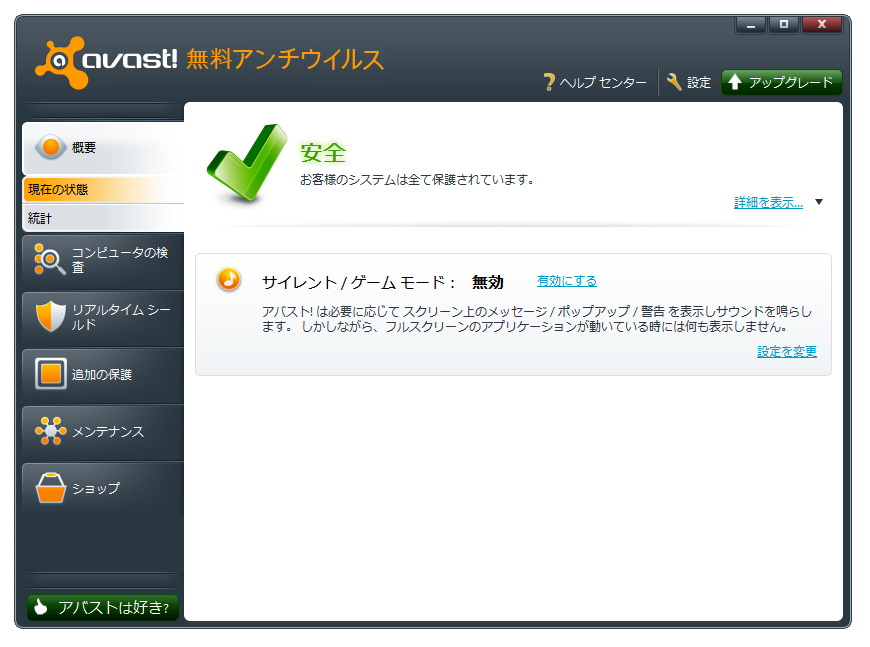
Task: Click the 無料アンチウイルス title text
Action: pyautogui.click(x=285, y=59)
